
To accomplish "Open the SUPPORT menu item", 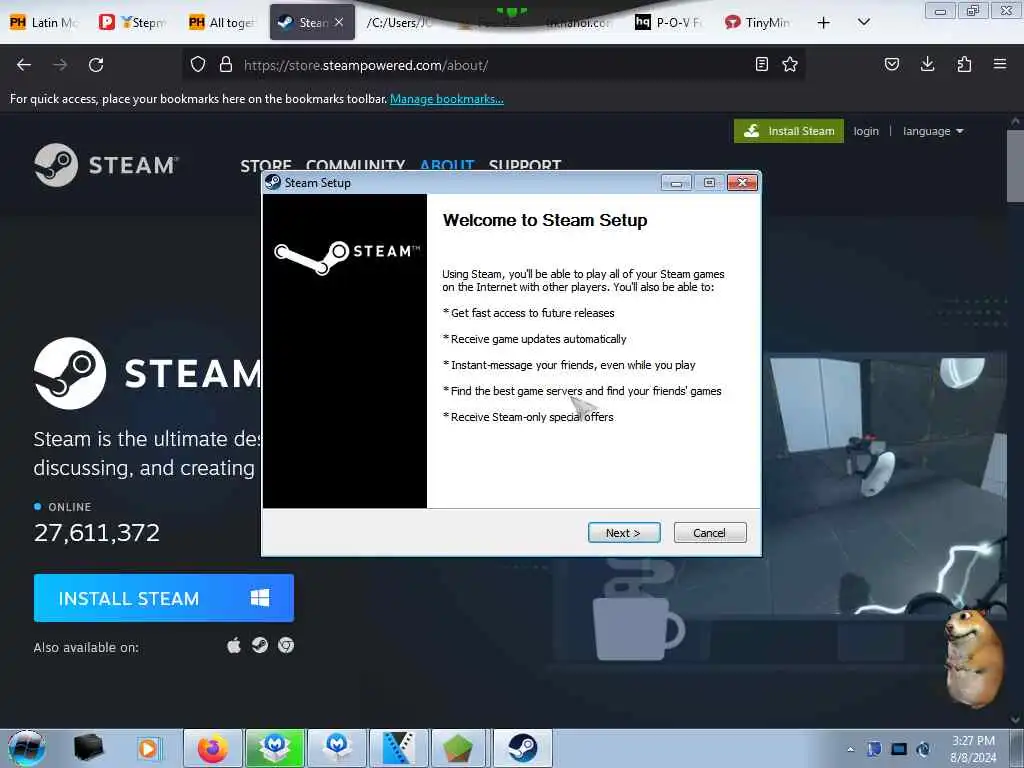I will tap(525, 165).
